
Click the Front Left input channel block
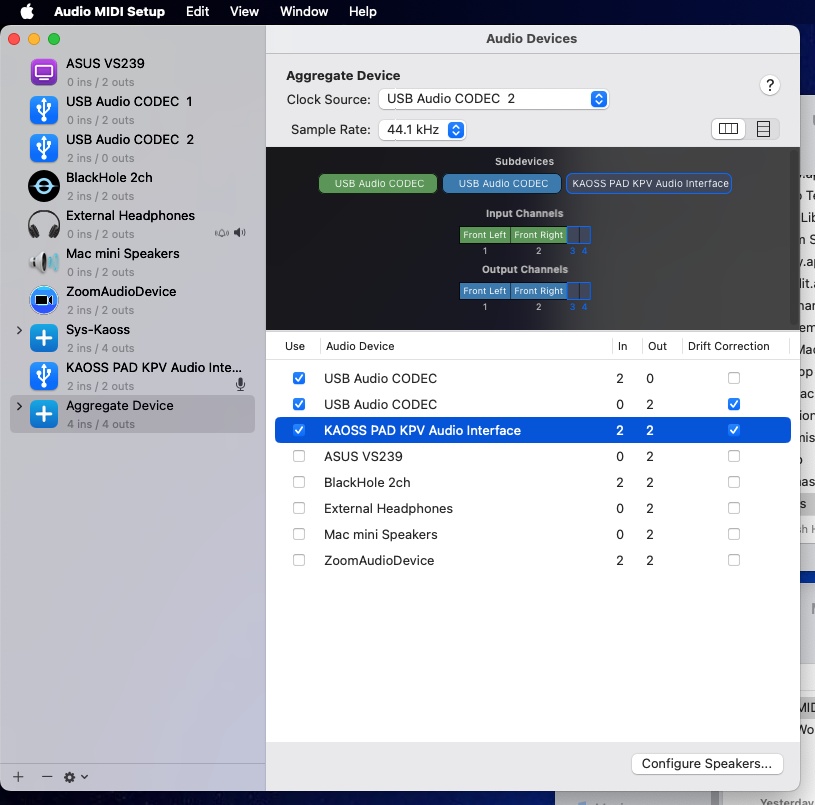(x=484, y=235)
